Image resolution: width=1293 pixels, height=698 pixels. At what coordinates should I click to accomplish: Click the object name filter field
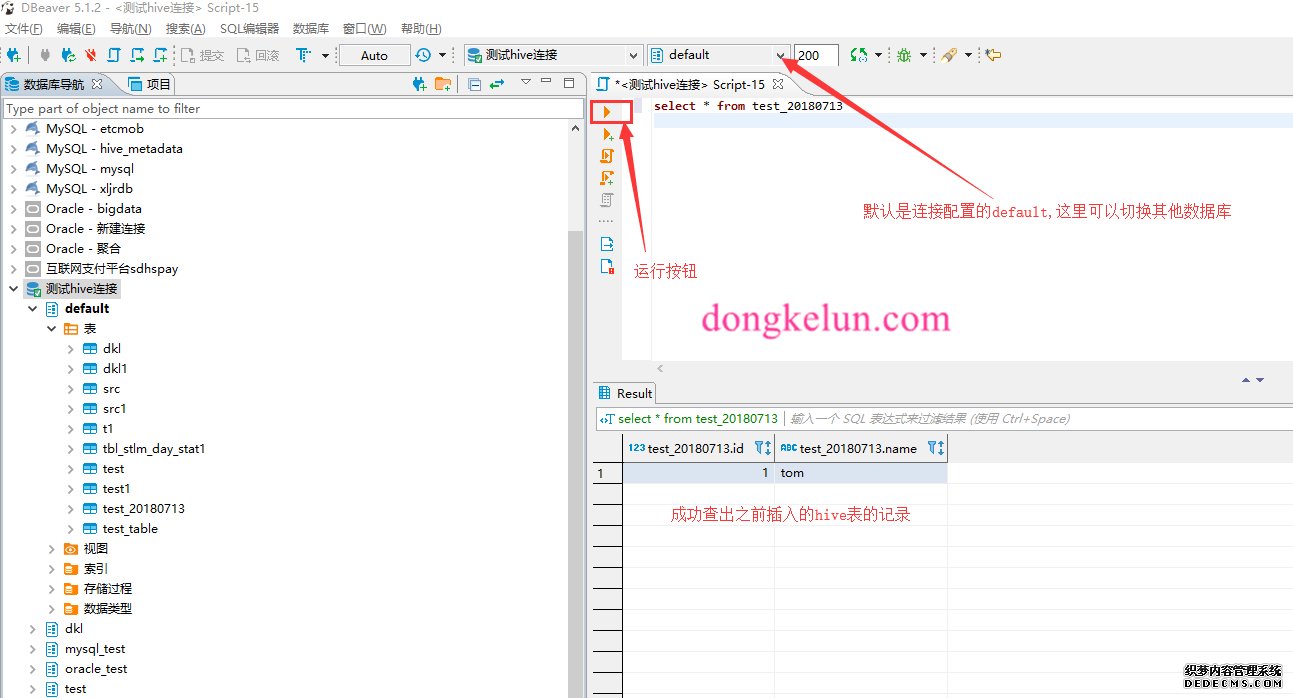click(x=292, y=108)
